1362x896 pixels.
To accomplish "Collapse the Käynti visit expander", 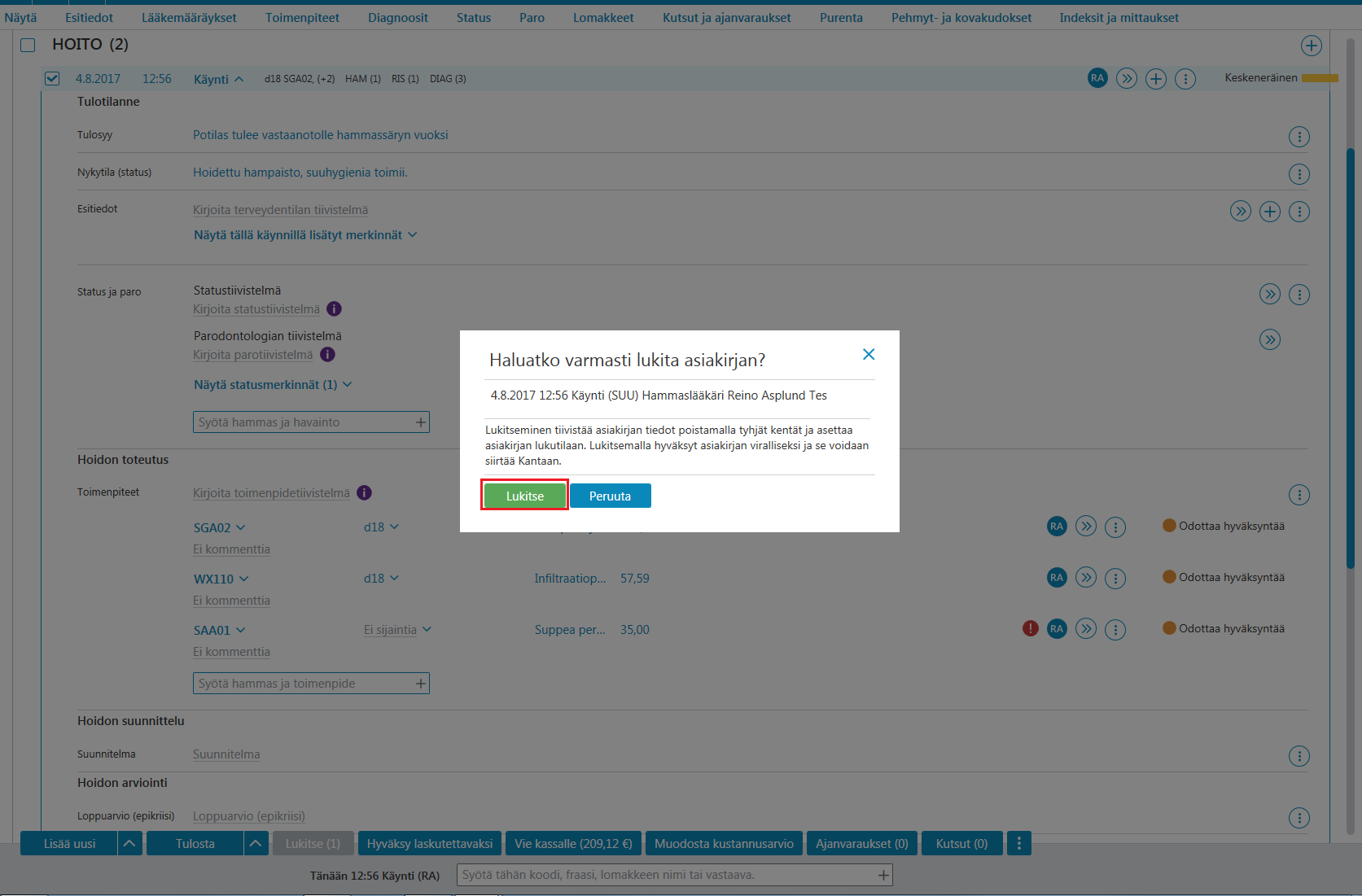I will pos(218,79).
